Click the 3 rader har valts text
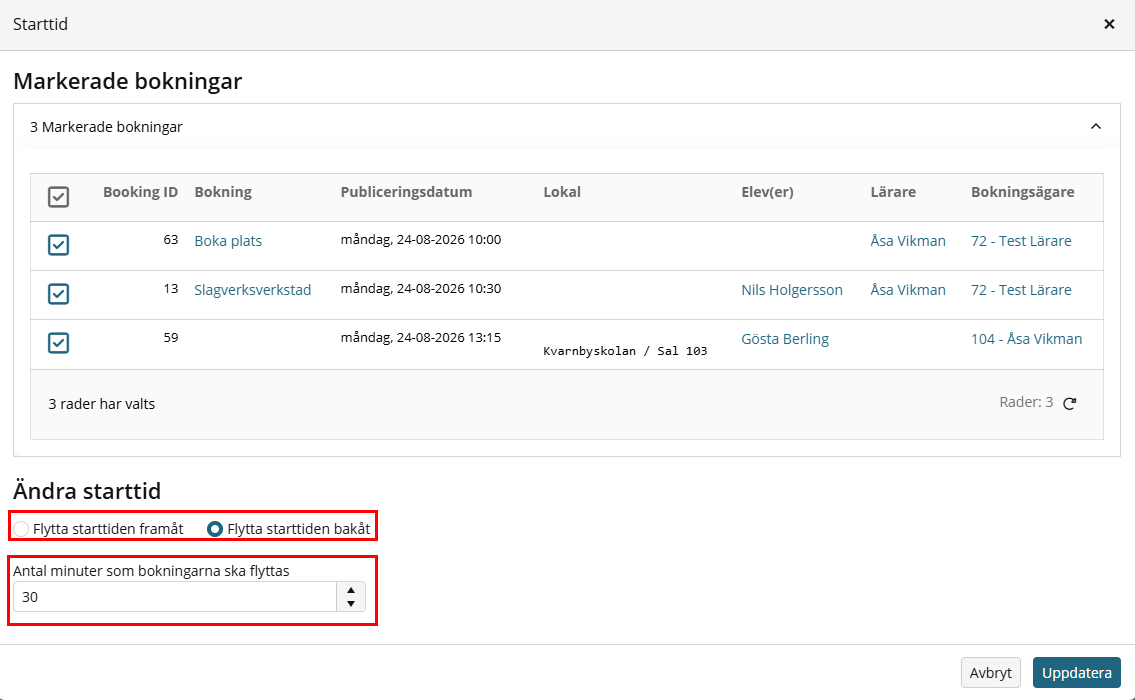 pyautogui.click(x=101, y=404)
